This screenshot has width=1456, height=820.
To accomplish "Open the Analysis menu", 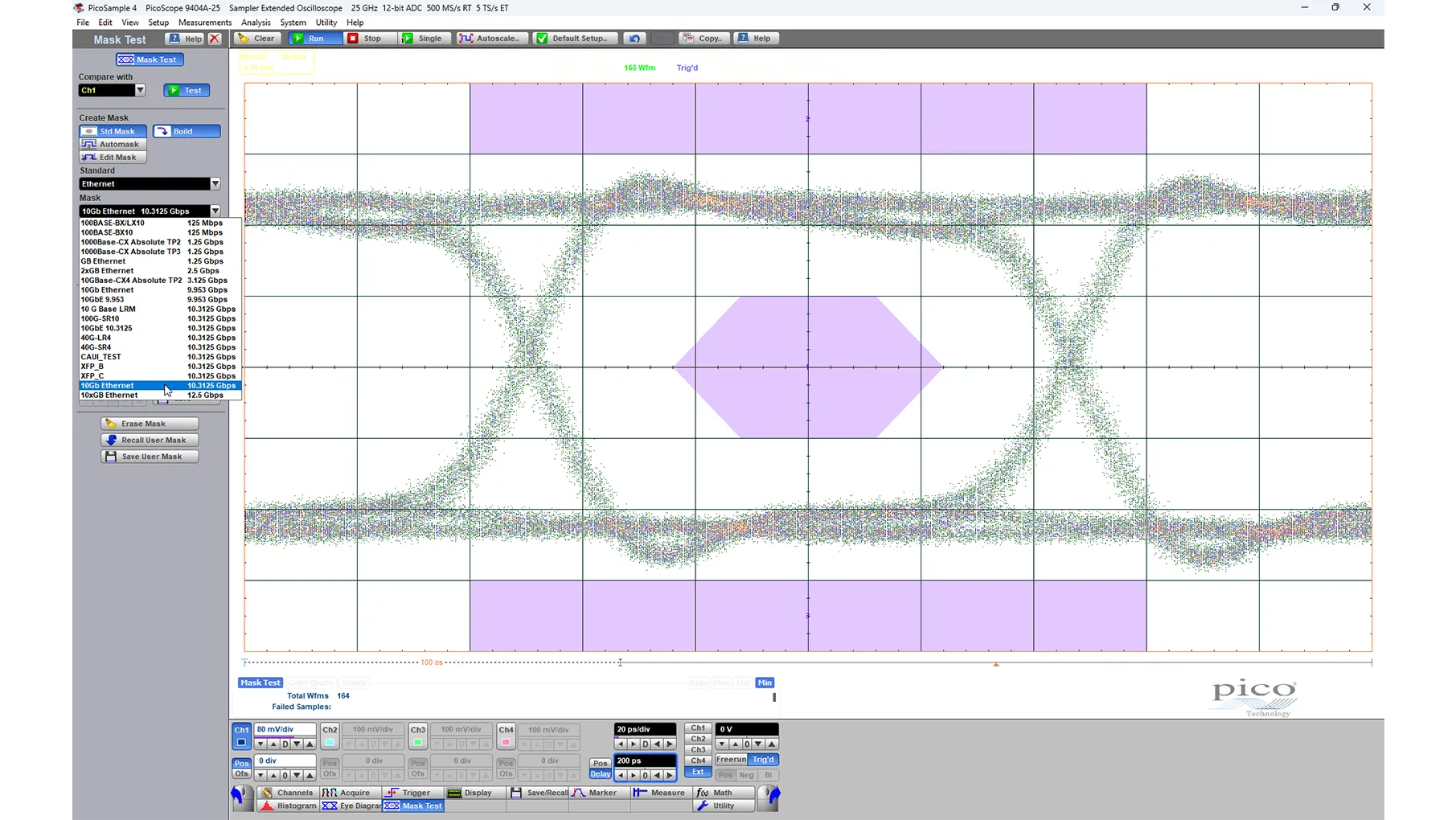I will click(256, 23).
